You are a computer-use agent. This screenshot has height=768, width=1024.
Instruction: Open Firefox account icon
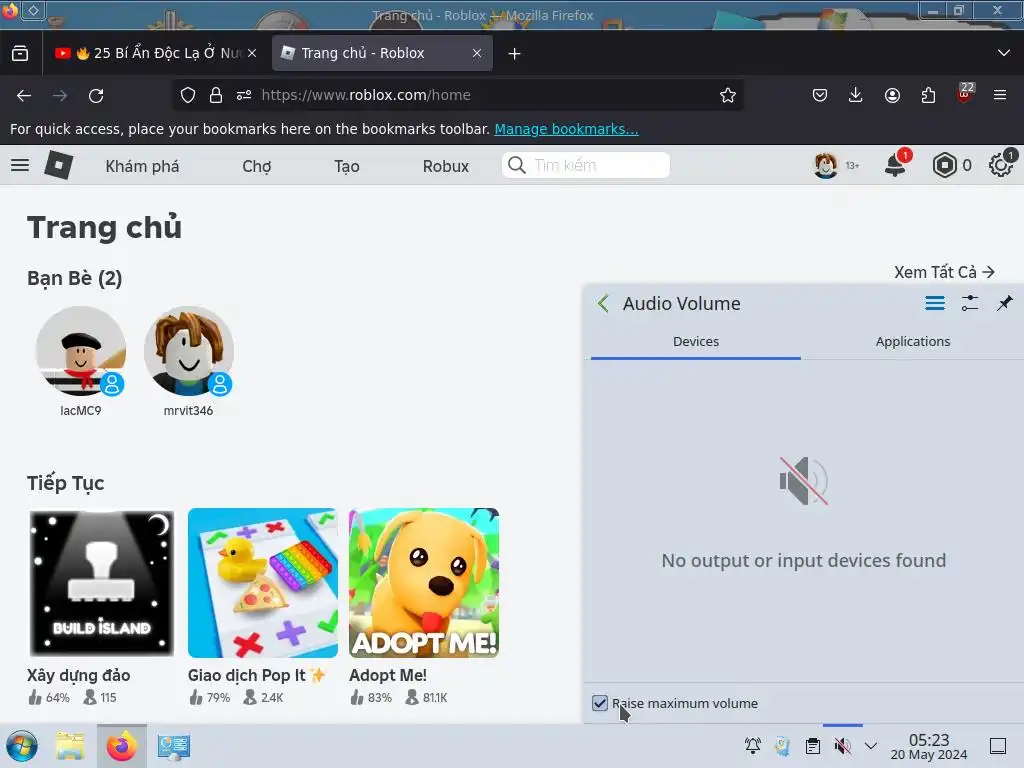click(892, 95)
